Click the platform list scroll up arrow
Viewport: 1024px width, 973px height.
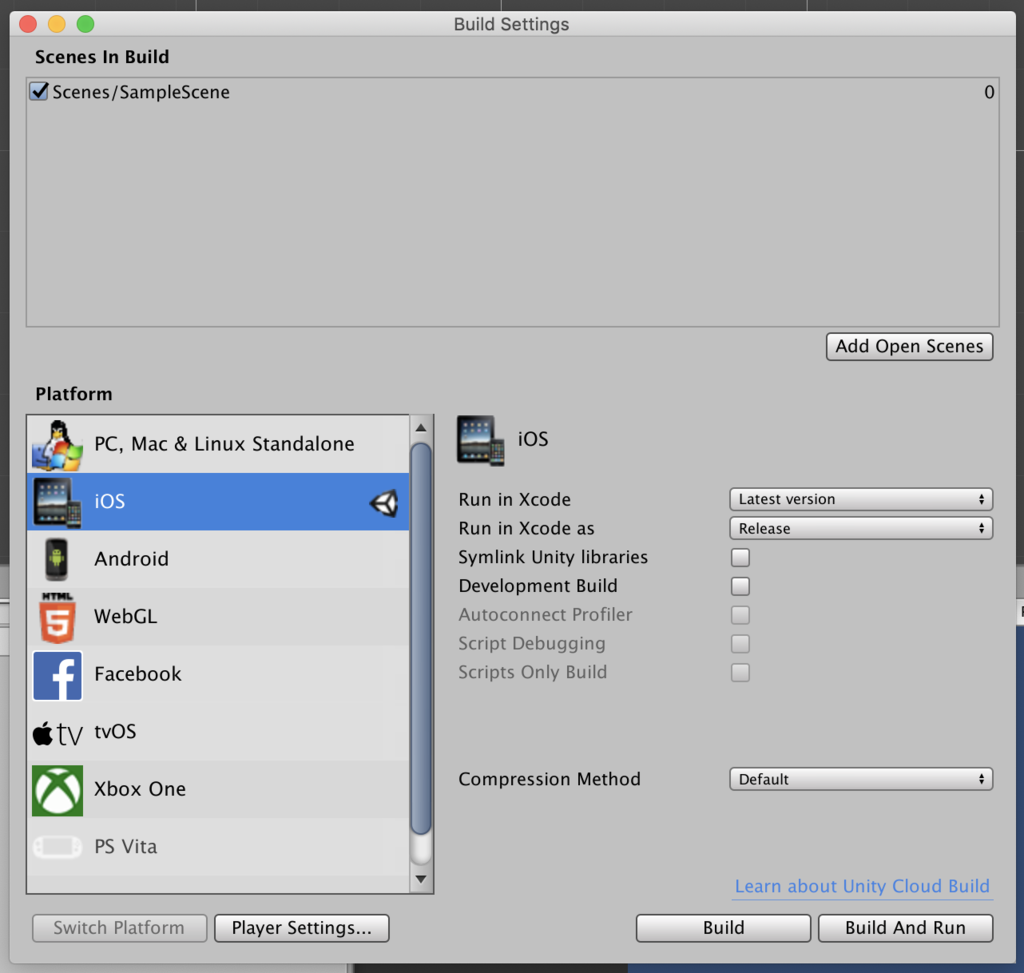(x=421, y=428)
